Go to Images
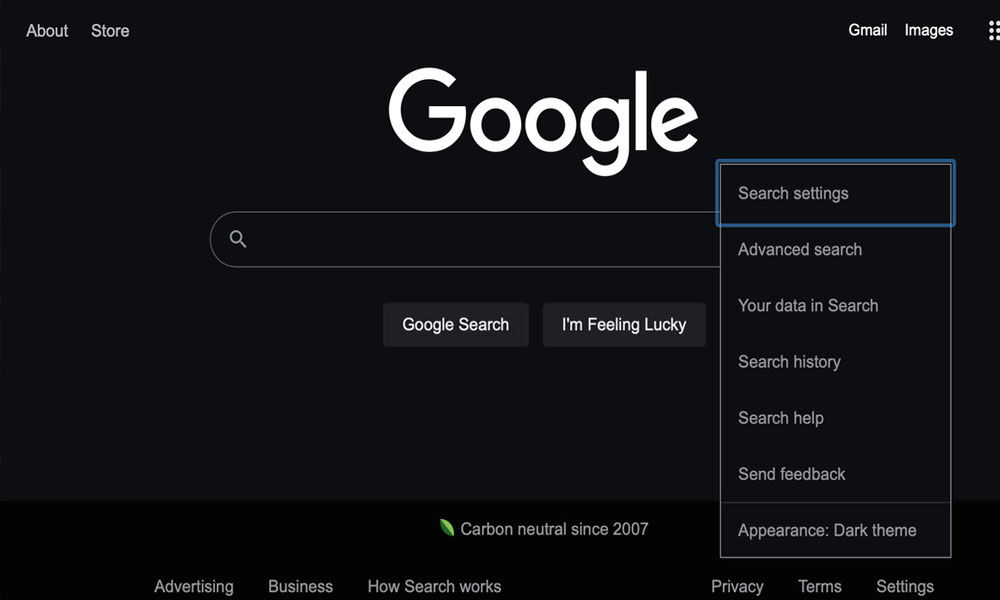 (x=928, y=30)
